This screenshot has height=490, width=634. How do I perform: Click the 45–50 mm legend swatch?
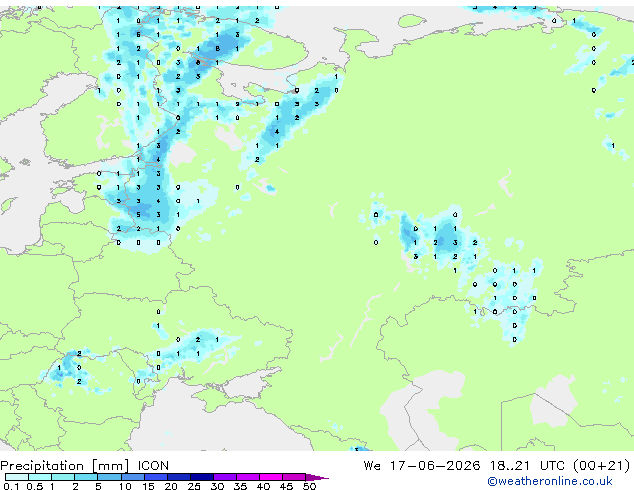pyautogui.click(x=294, y=477)
